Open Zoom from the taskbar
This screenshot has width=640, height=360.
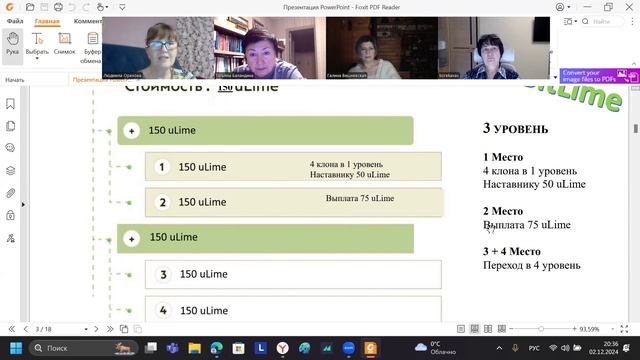tap(349, 348)
